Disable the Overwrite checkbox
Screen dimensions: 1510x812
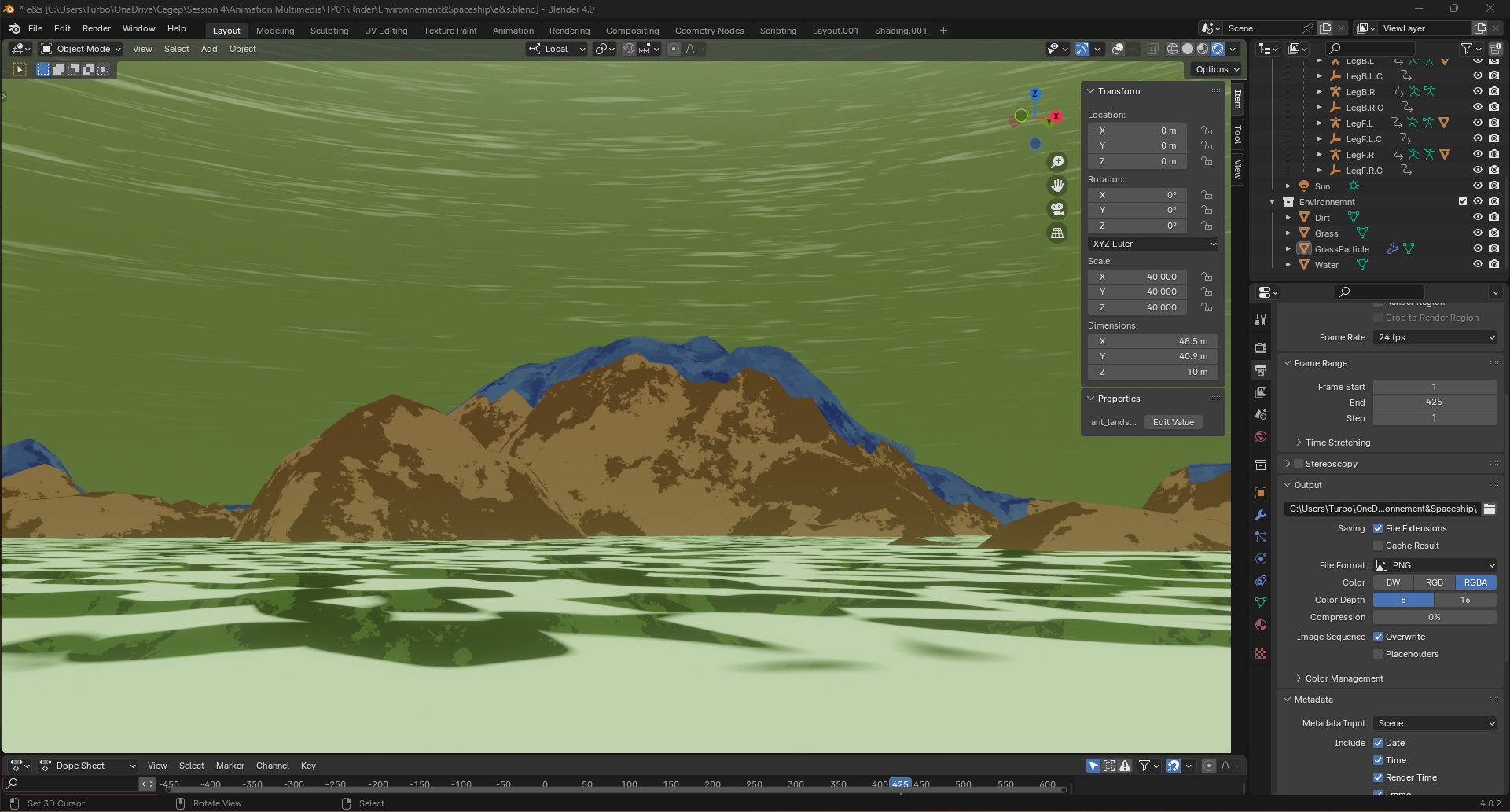(x=1378, y=637)
